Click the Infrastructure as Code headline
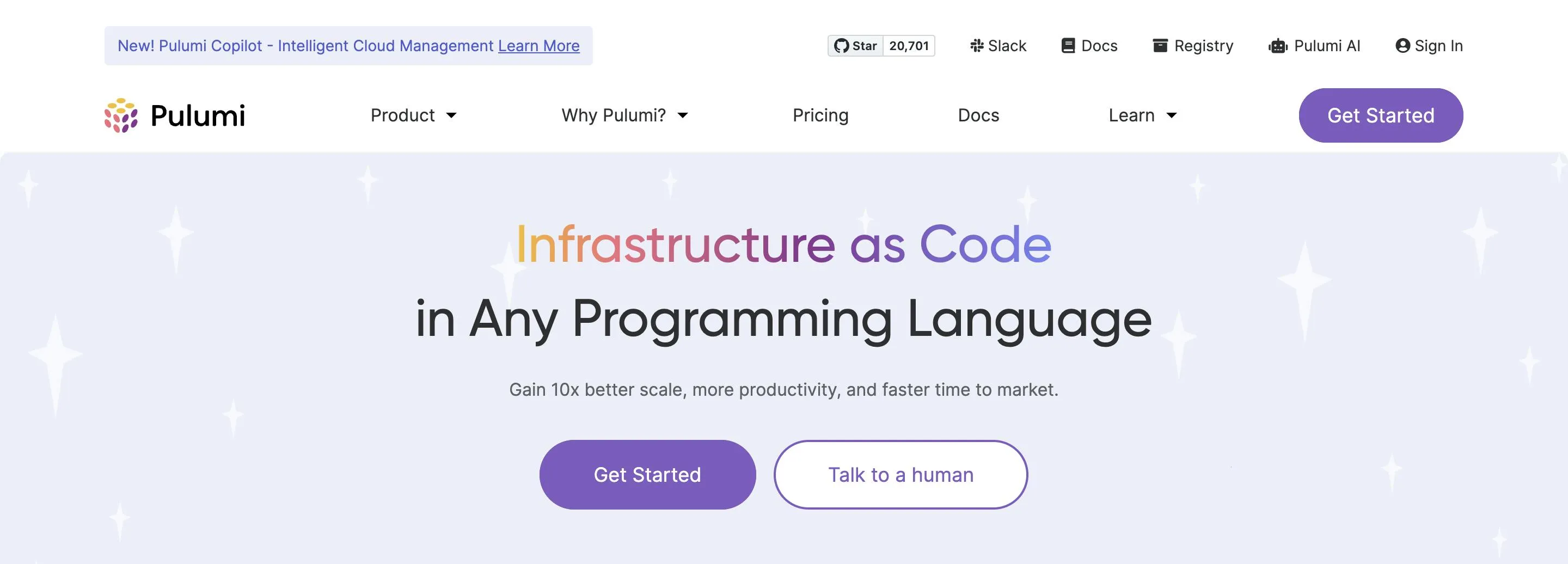1568x564 pixels. pos(783,244)
